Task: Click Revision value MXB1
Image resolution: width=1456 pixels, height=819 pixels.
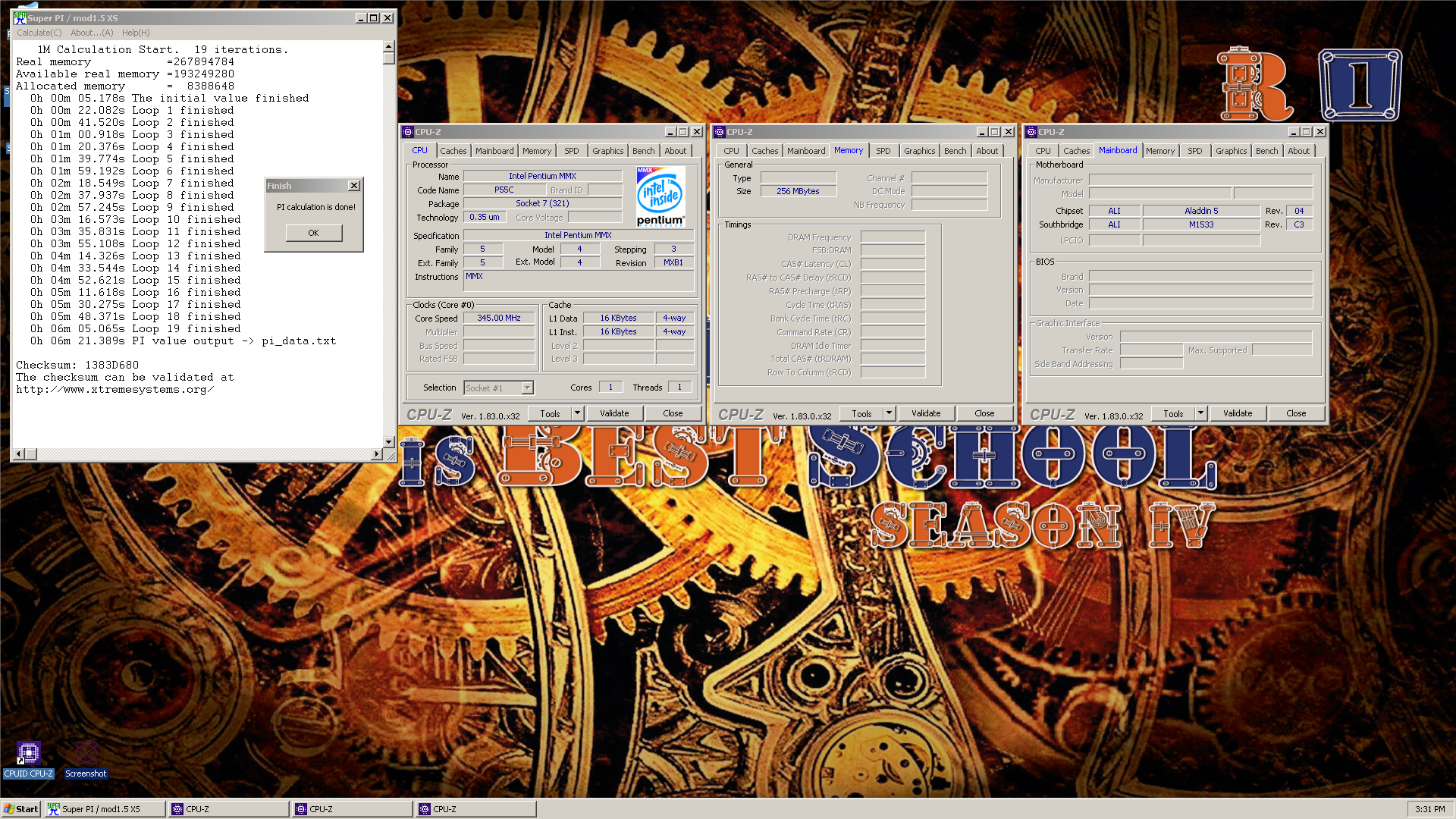Action: 673,262
